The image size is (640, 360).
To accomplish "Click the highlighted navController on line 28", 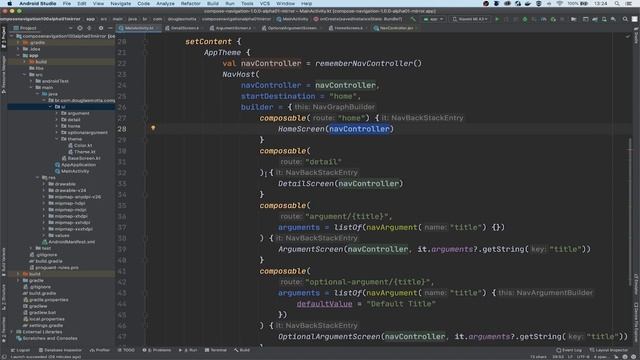I will [359, 129].
